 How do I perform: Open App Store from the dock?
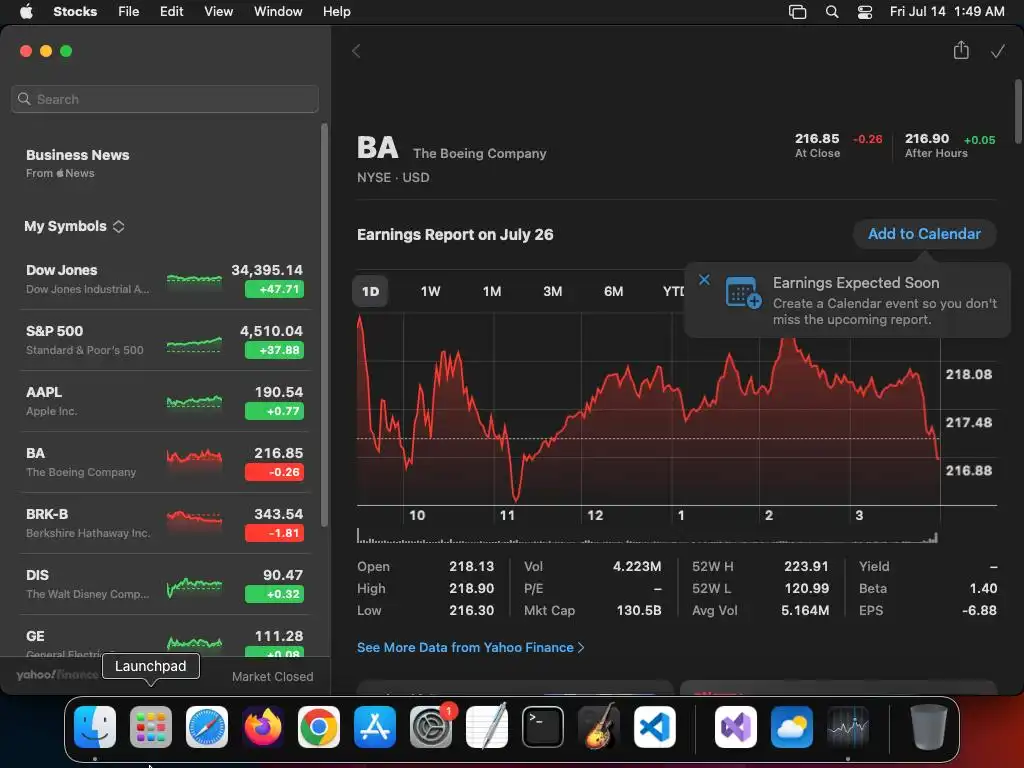pos(375,727)
